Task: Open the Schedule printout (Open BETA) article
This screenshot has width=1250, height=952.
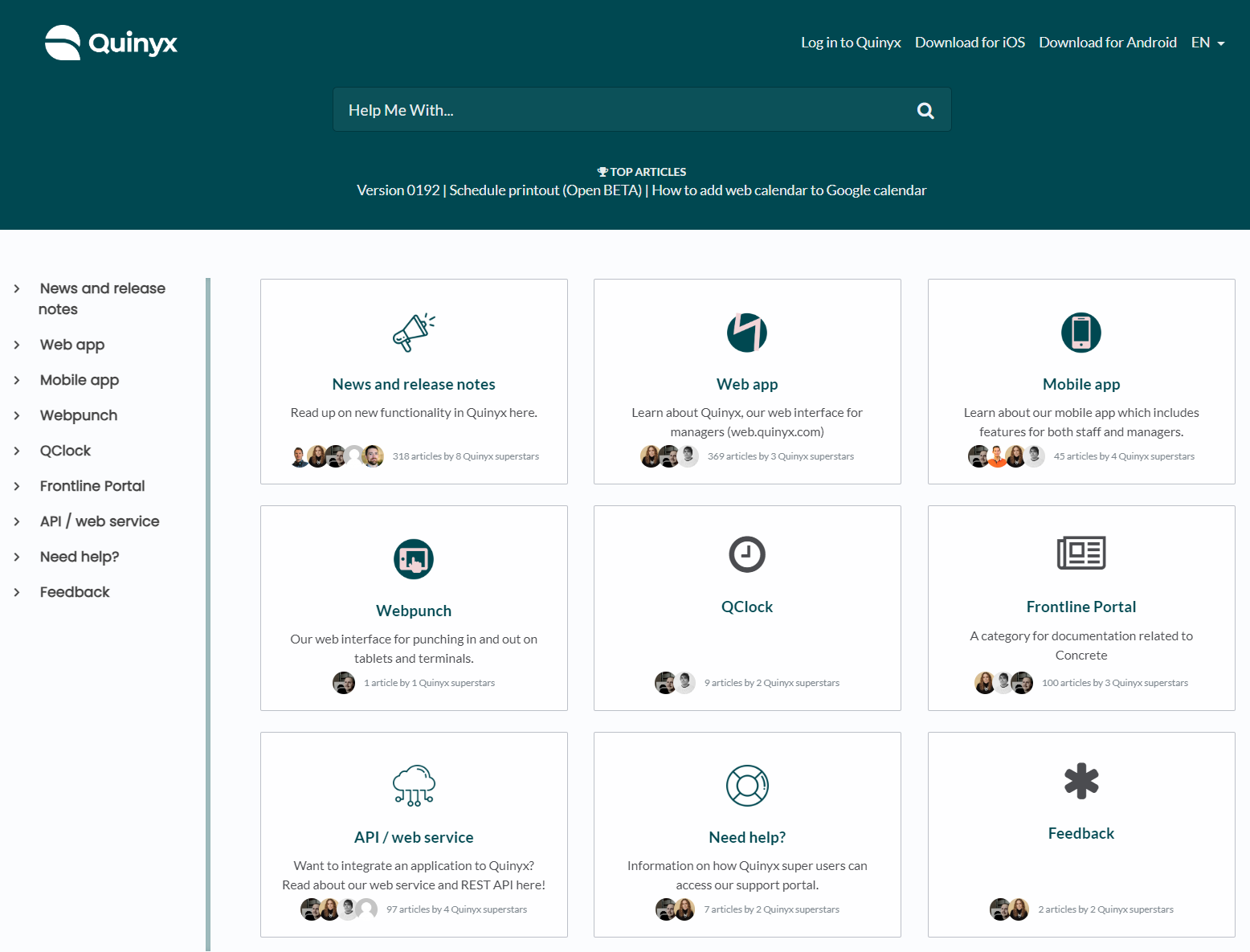Action: pyautogui.click(x=545, y=190)
